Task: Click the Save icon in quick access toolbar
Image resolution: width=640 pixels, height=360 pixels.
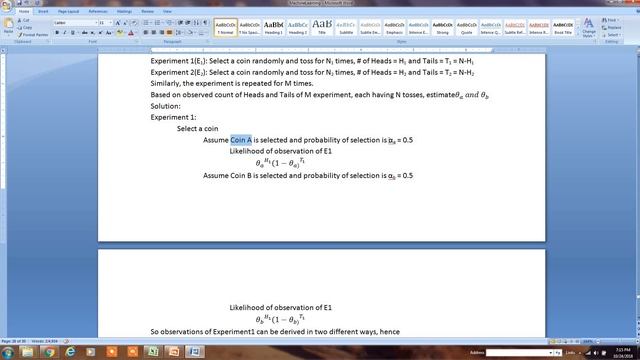Action: tap(19, 3)
